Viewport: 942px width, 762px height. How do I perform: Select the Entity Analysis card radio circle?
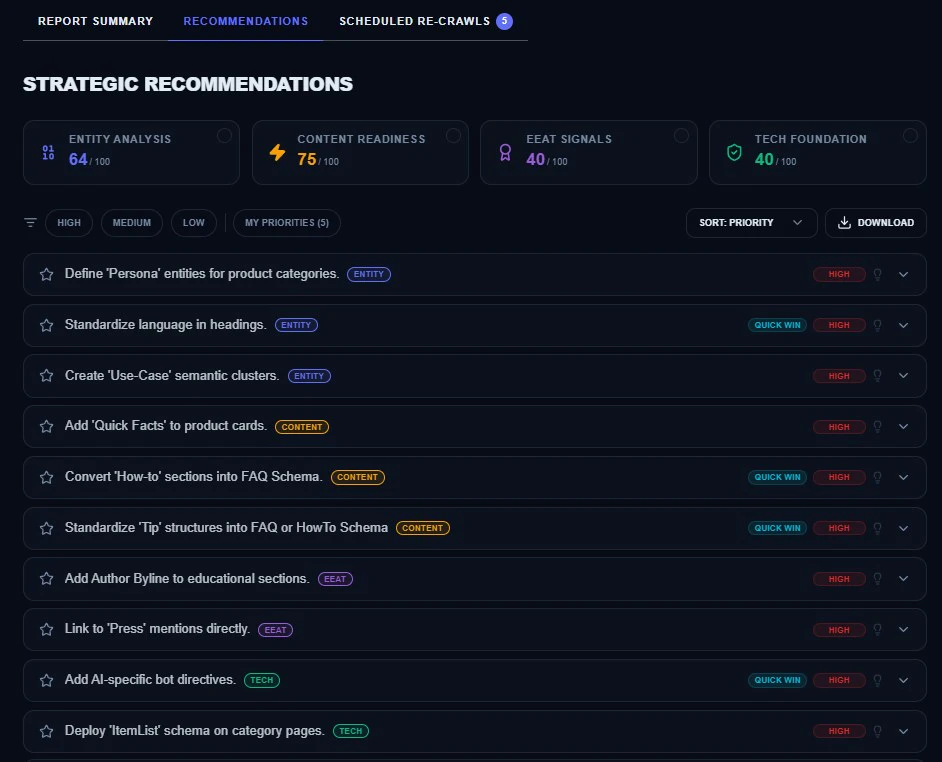point(224,136)
